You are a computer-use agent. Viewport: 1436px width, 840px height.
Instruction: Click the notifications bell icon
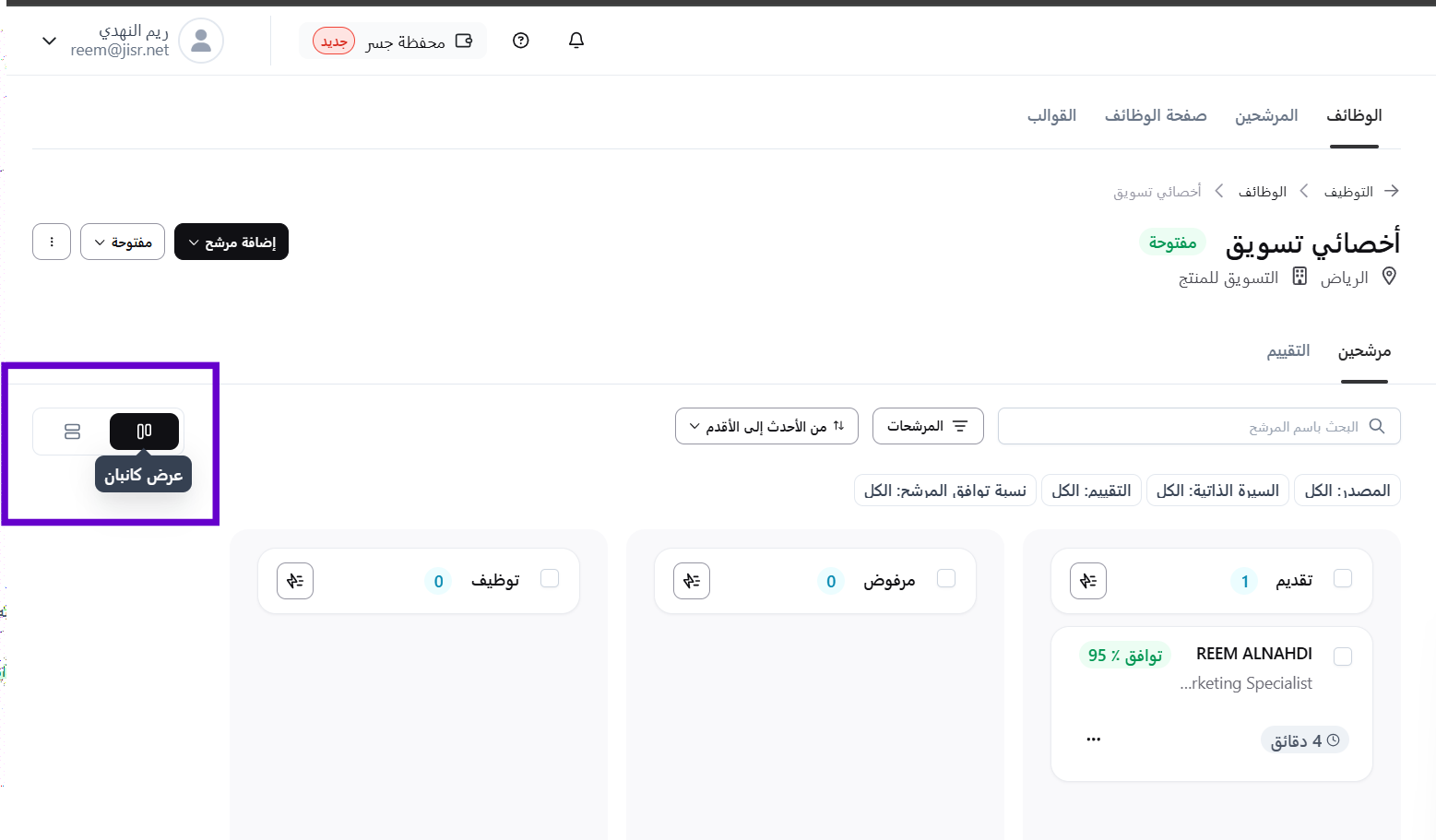tap(576, 41)
